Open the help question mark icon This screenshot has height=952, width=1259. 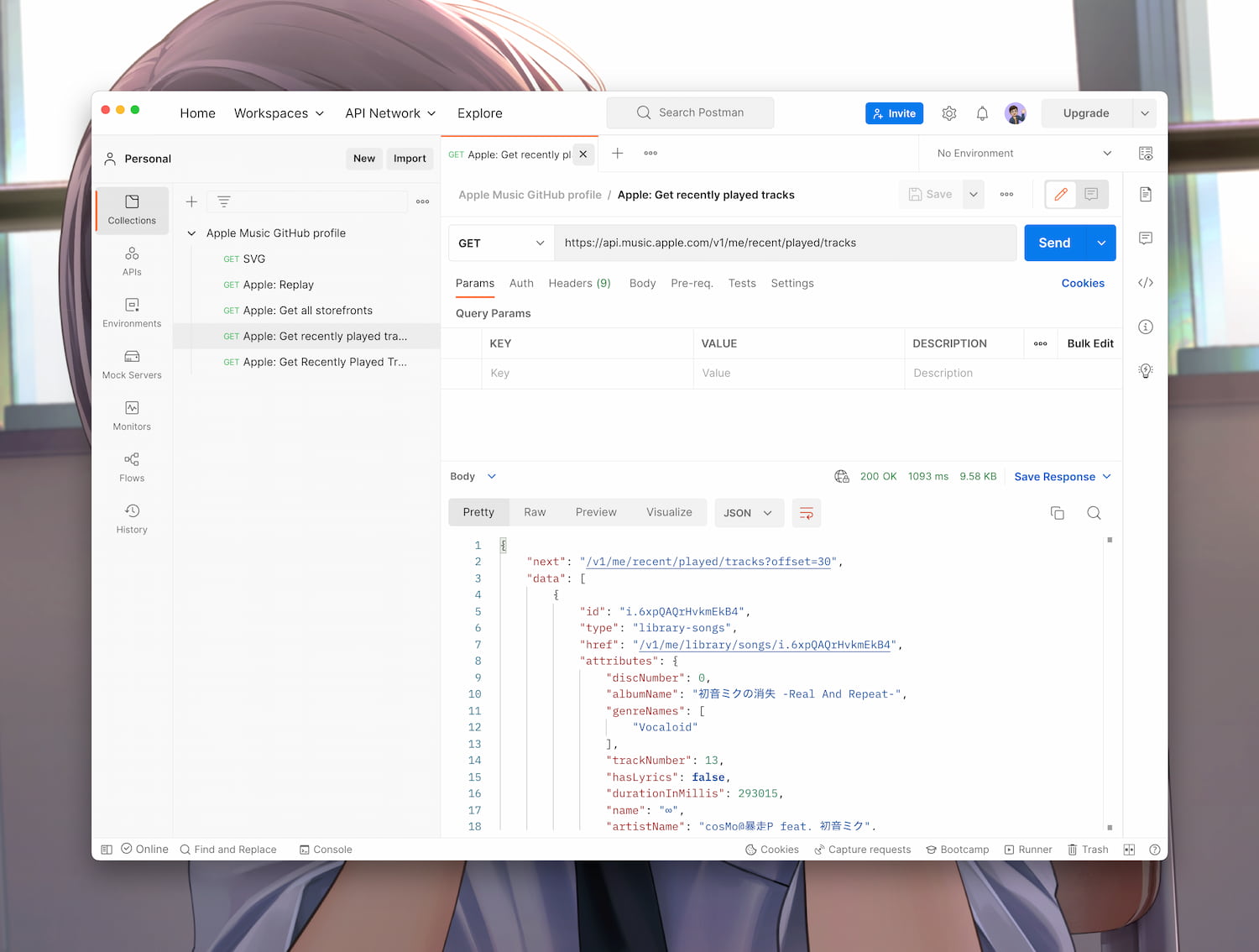click(x=1155, y=850)
